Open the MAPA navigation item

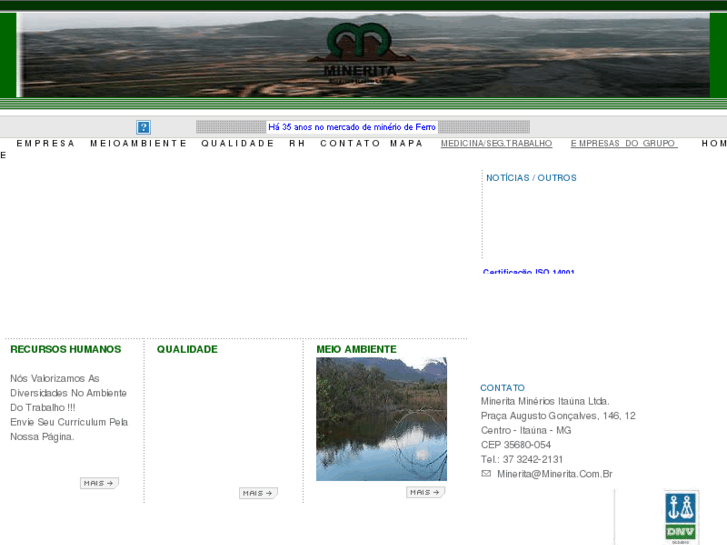click(x=406, y=143)
